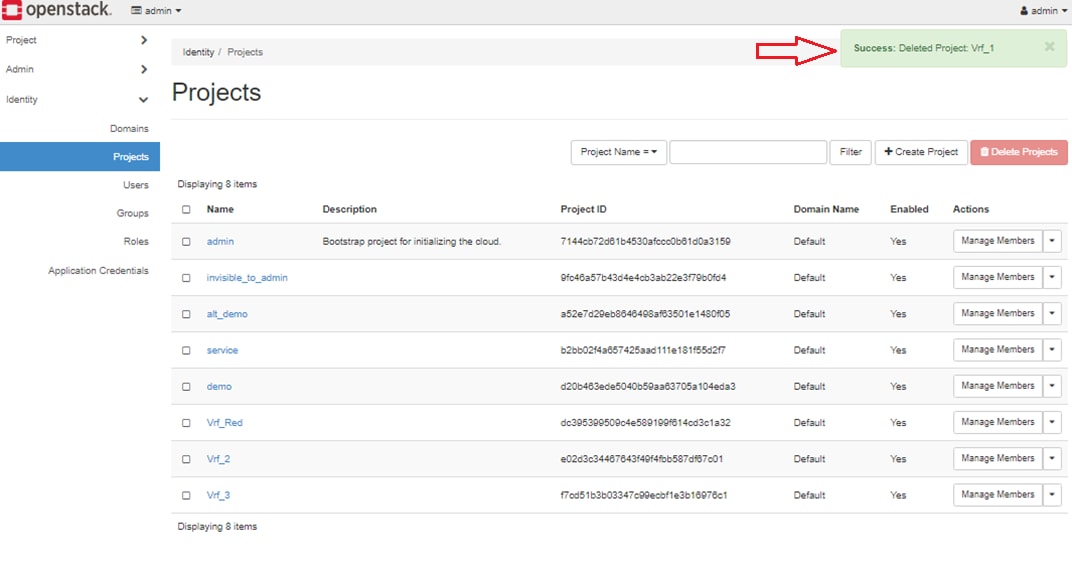Open the Vrf_Red project link
The width and height of the screenshot is (1072, 566).
coord(224,422)
